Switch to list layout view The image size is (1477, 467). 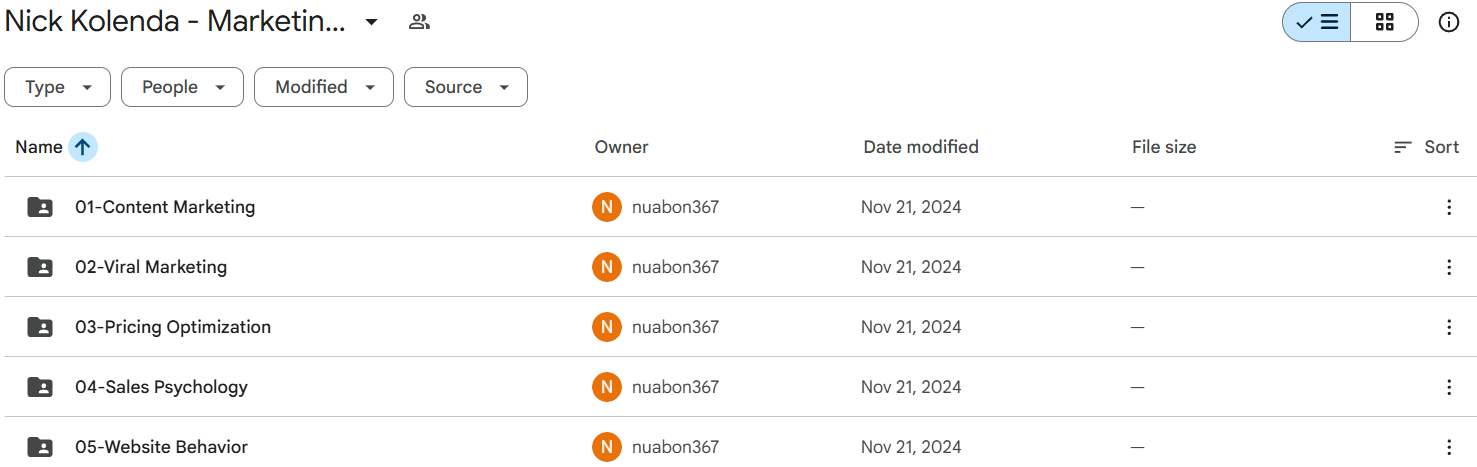tap(1317, 22)
